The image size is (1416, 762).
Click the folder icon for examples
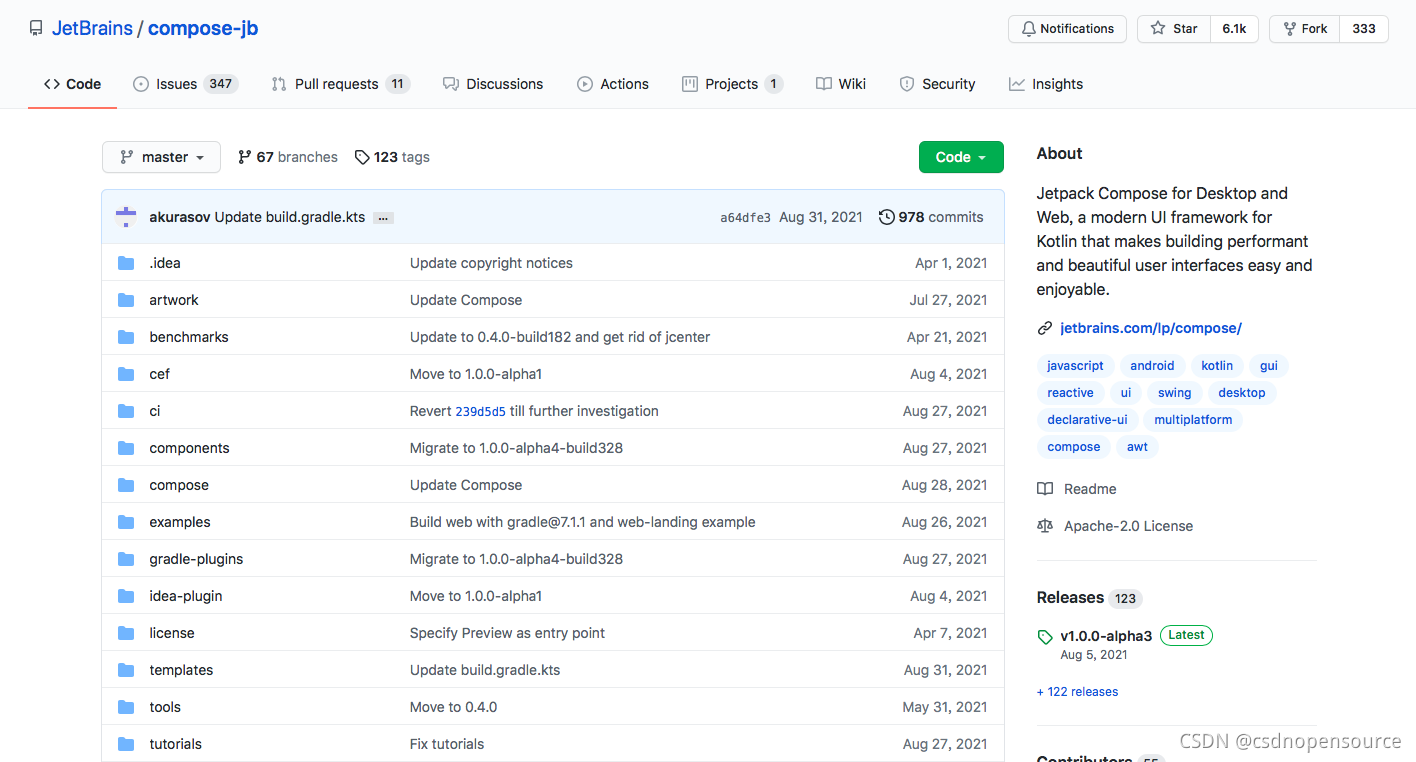(126, 522)
